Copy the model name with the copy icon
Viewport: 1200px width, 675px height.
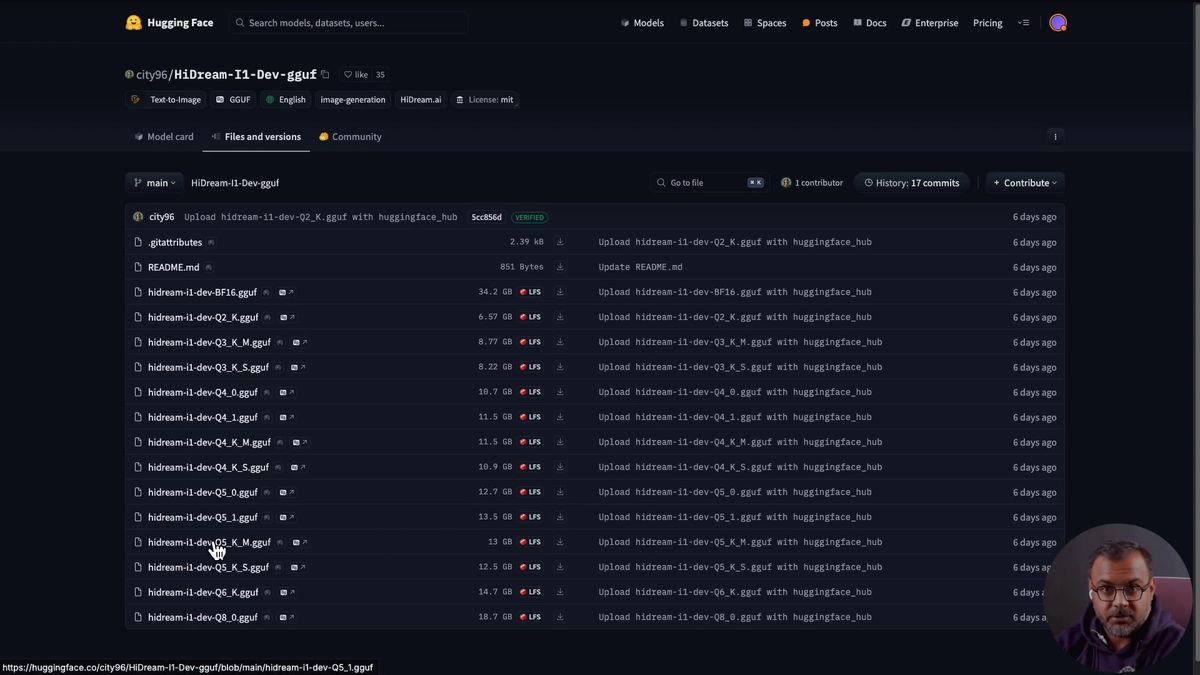325,74
